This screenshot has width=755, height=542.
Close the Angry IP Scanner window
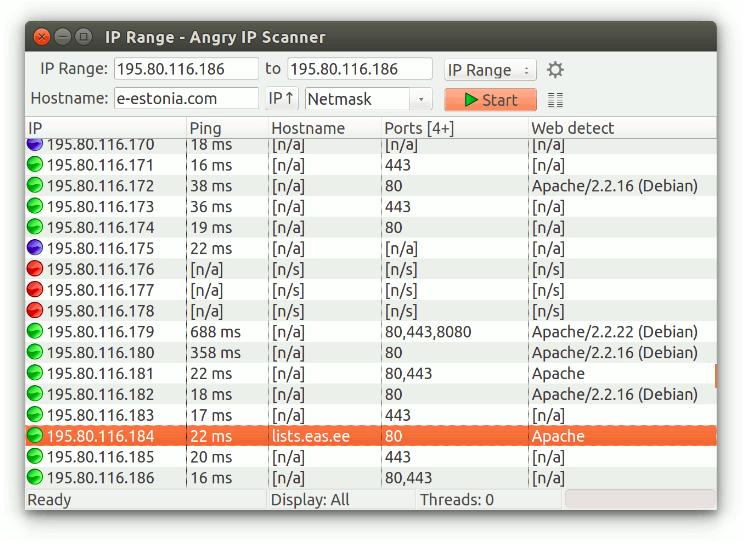pos(42,37)
